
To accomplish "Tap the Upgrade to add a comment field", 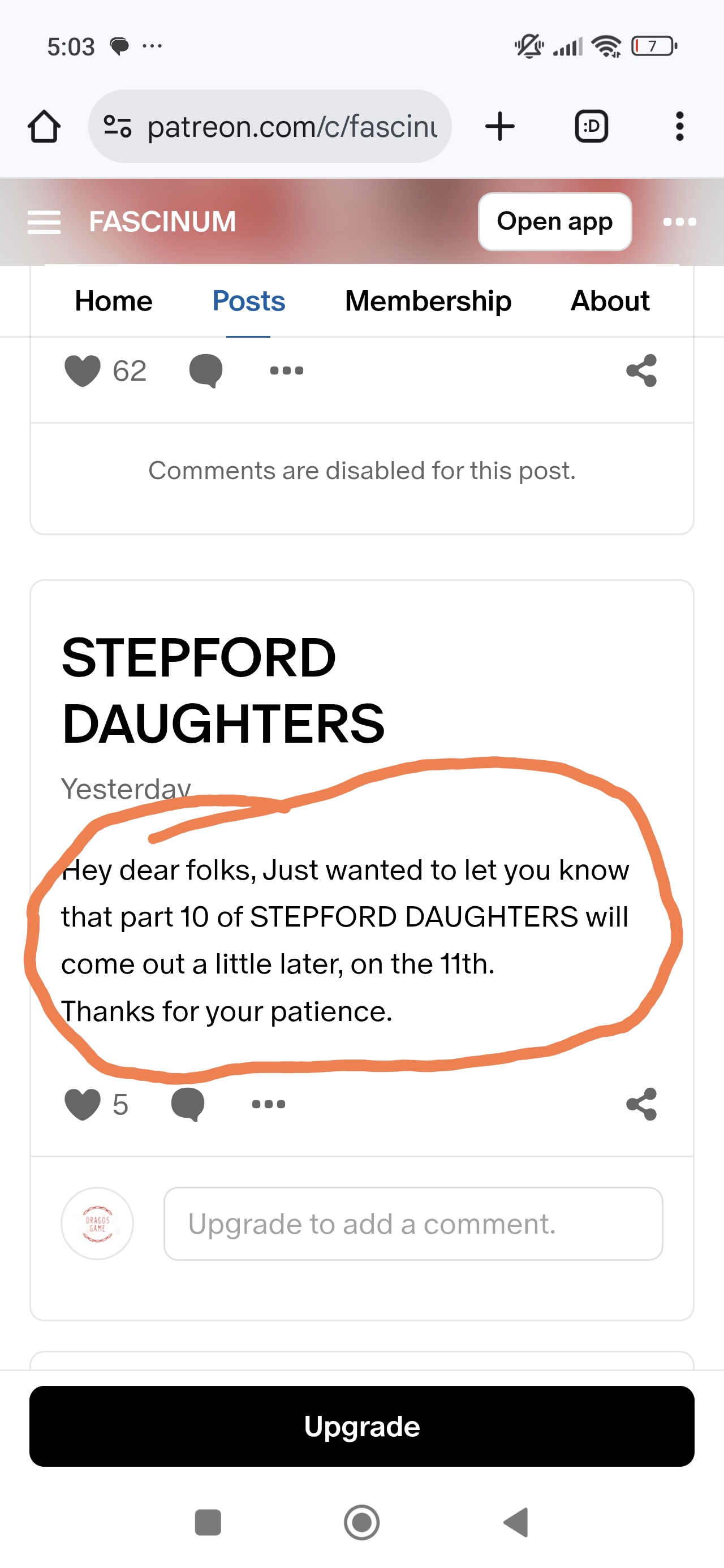I will click(x=413, y=1224).
